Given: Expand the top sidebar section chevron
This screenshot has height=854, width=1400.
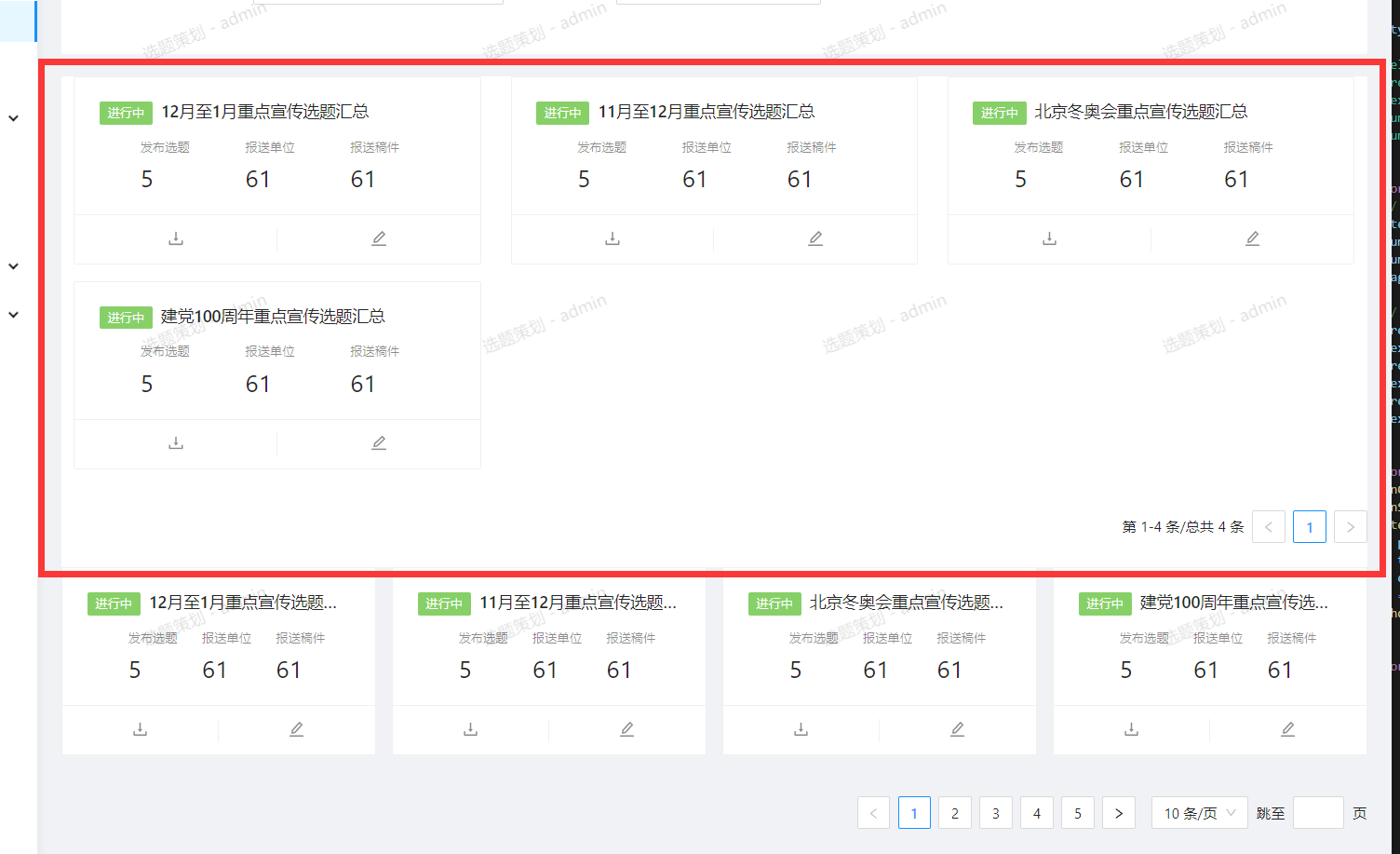Looking at the screenshot, I should pos(13,118).
